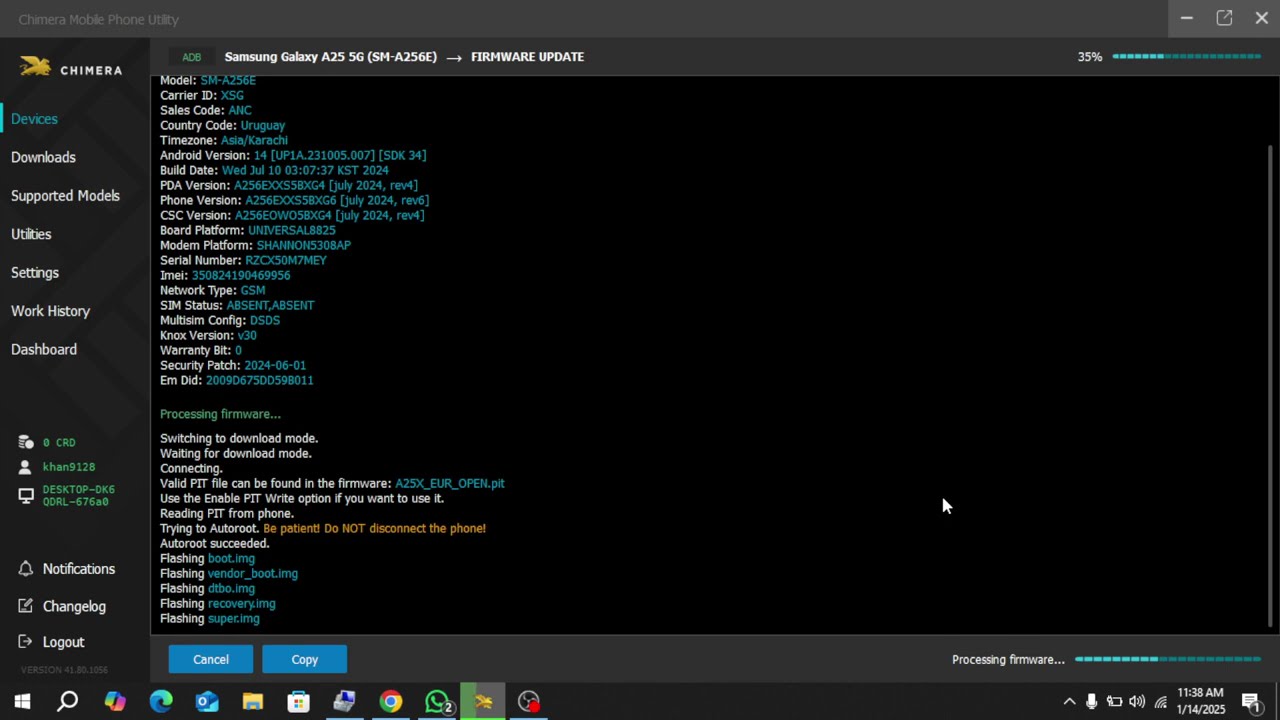Click the computer monitor icon beside DESKTOP-DK6
The image size is (1280, 720).
coord(25,495)
